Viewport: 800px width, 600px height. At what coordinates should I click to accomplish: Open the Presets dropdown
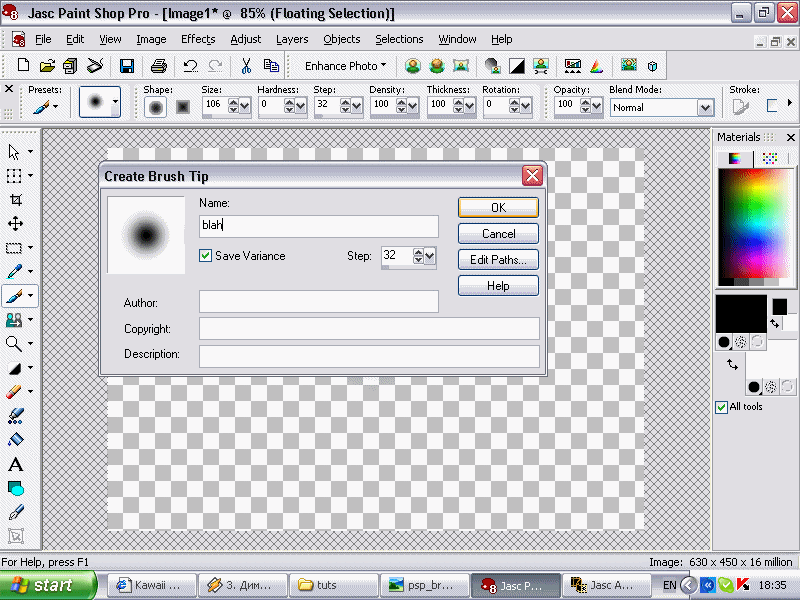pyautogui.click(x=44, y=107)
